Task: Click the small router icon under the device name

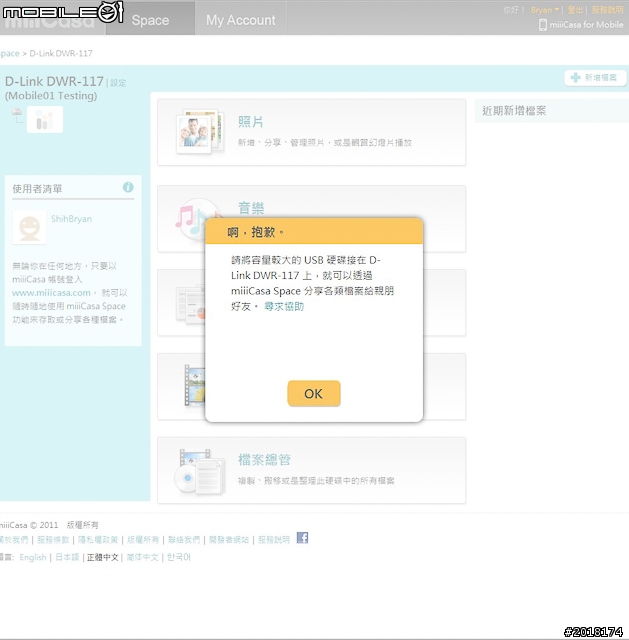Action: point(17,112)
